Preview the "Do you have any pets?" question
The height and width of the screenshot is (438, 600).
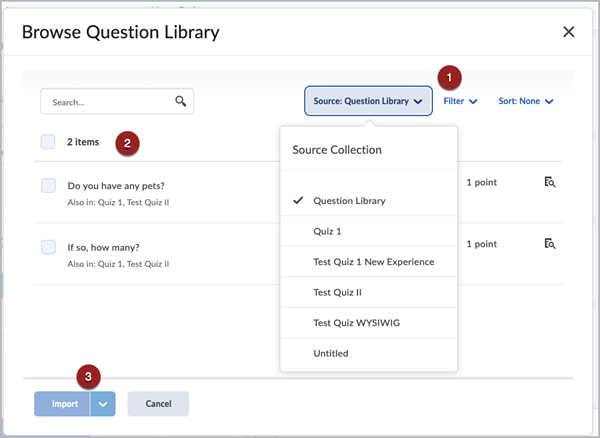point(550,182)
